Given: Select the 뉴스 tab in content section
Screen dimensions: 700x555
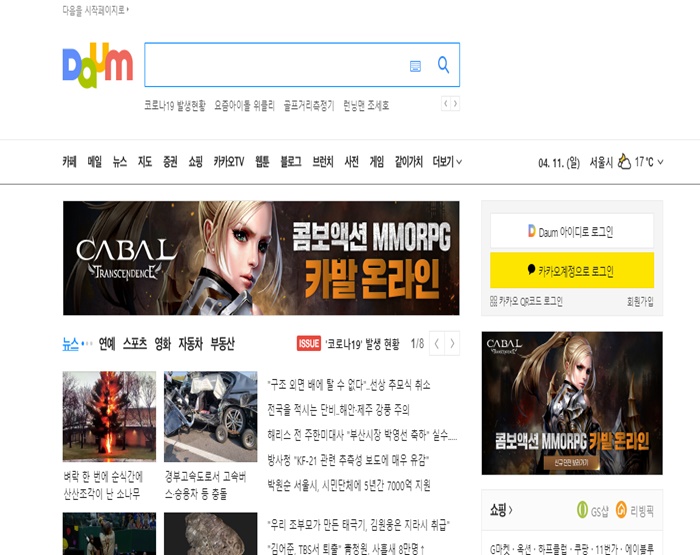Looking at the screenshot, I should (71, 344).
